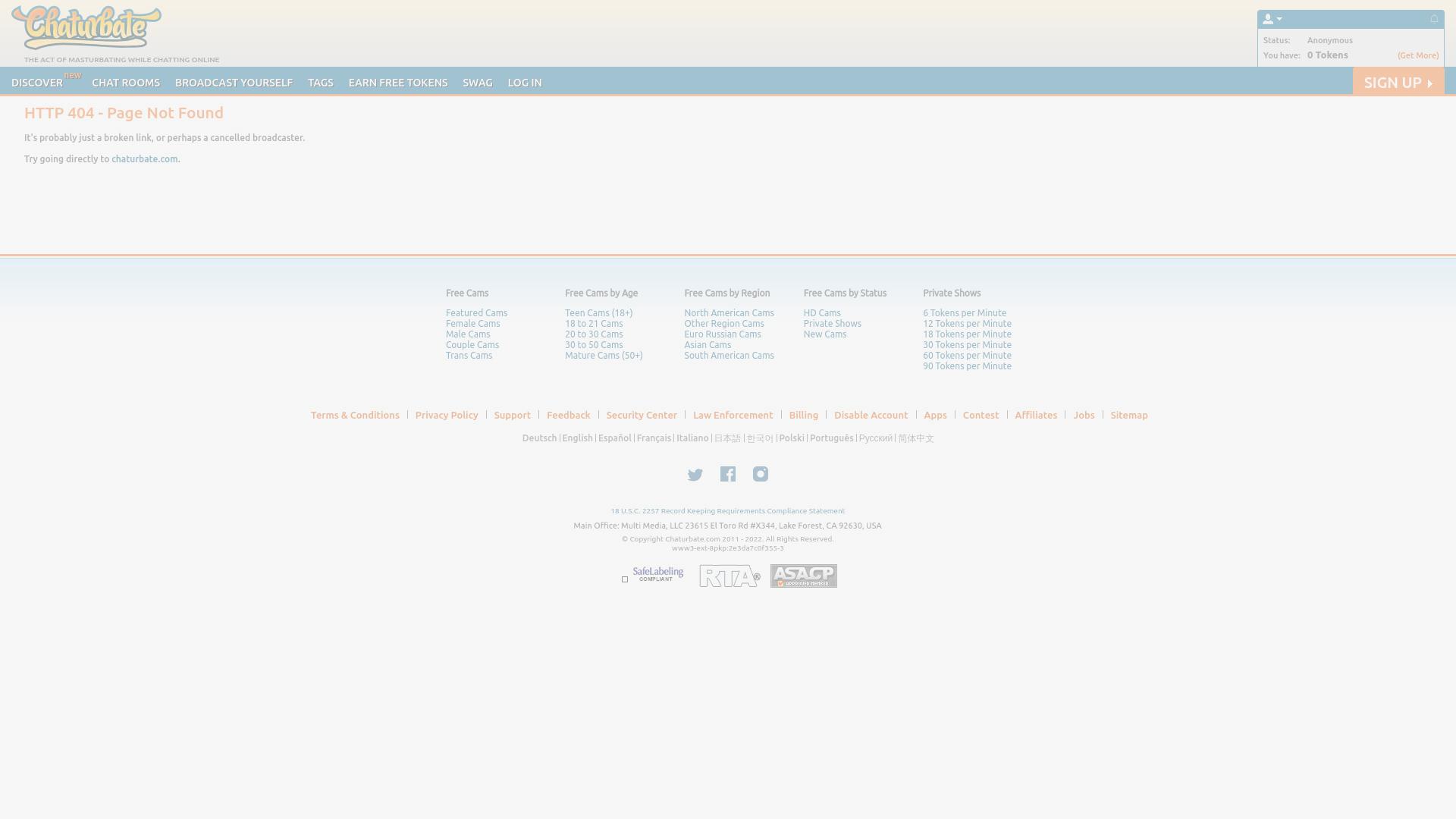Viewport: 1456px width, 819px height.
Task: Open New Cams footer link
Action: pos(825,334)
